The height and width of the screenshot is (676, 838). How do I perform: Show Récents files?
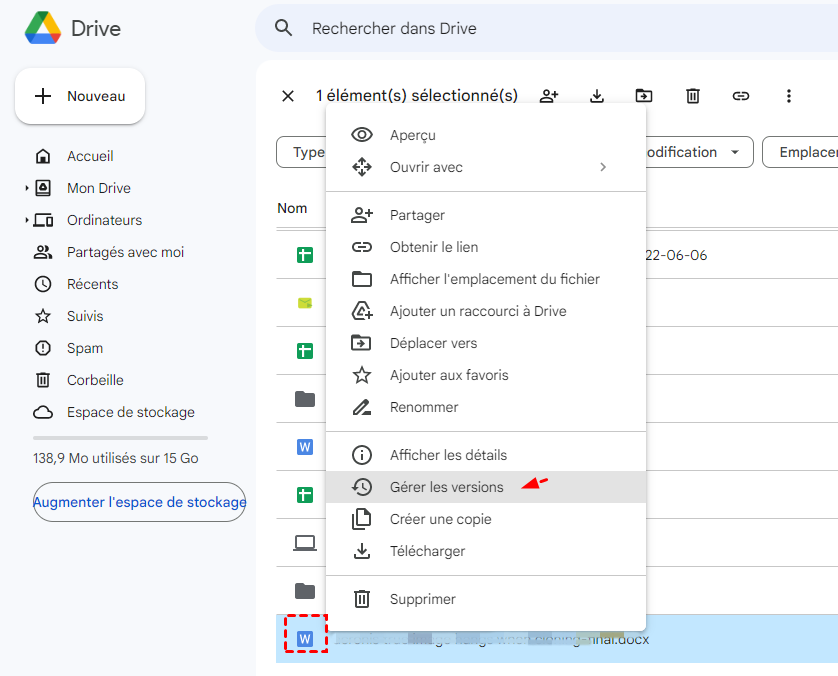[x=92, y=284]
